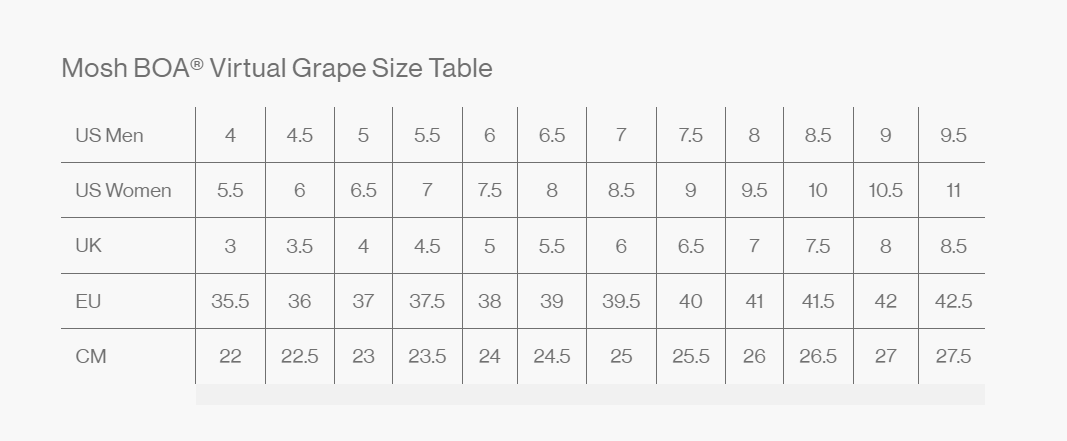
Task: Click the horizontal scrollbar under the size table
Action: click(x=590, y=395)
